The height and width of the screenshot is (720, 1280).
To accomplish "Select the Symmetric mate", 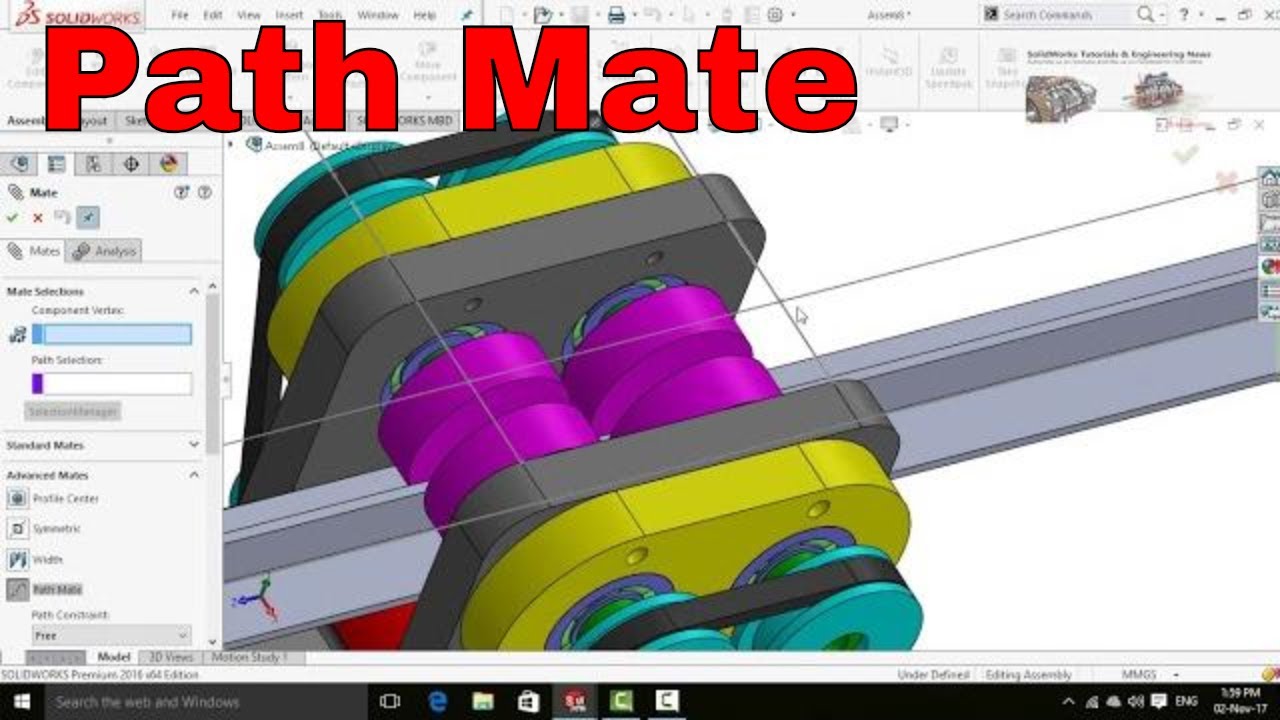I will (45, 528).
